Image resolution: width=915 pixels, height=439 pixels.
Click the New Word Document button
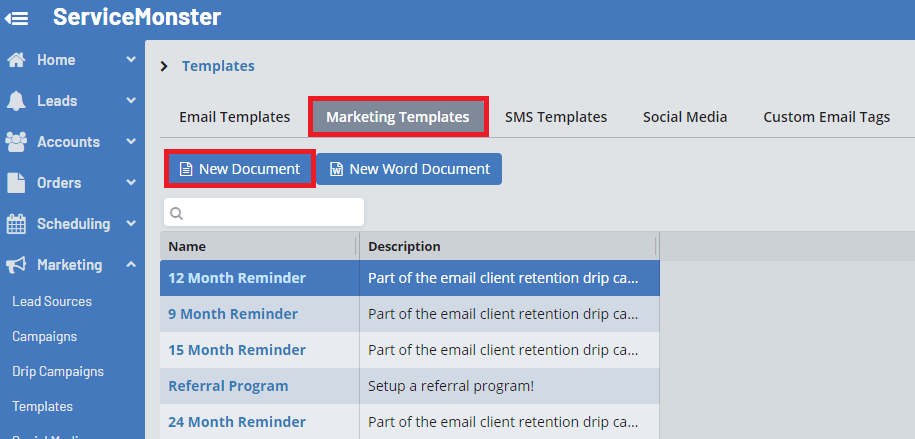(409, 169)
